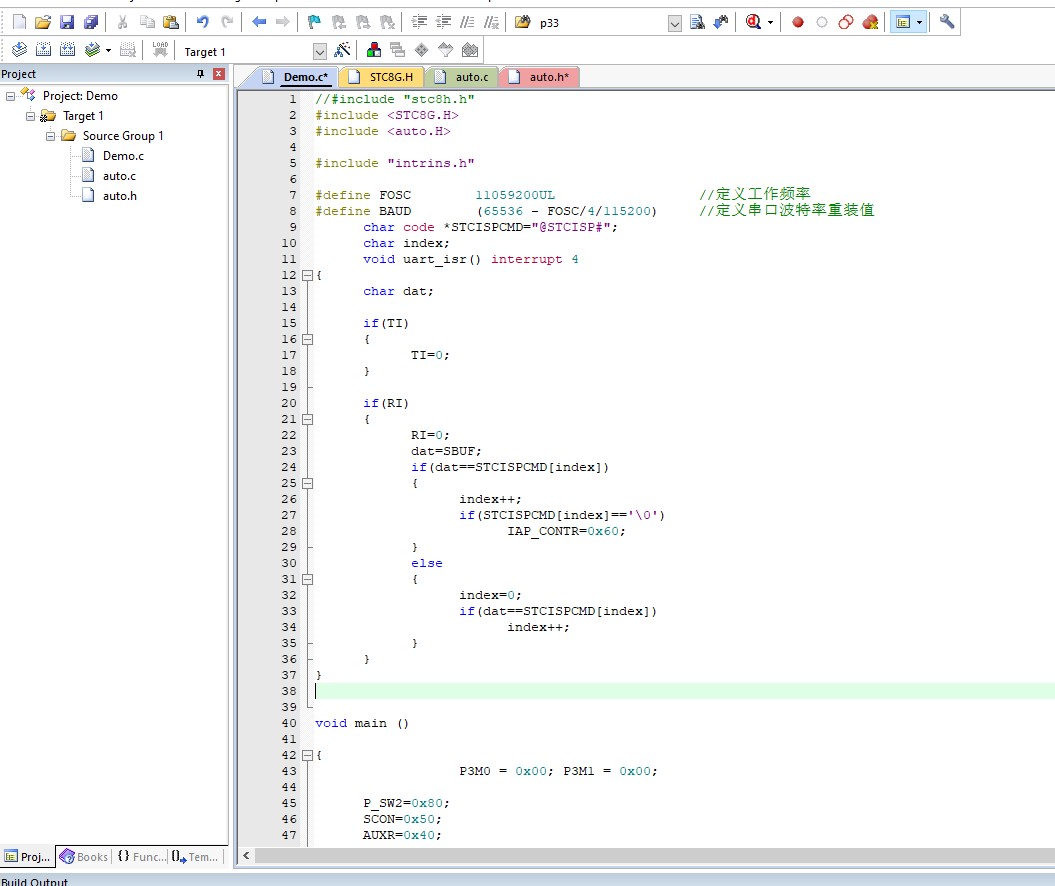The height and width of the screenshot is (886, 1055).
Task: Translate the current file
Action: click(20, 49)
